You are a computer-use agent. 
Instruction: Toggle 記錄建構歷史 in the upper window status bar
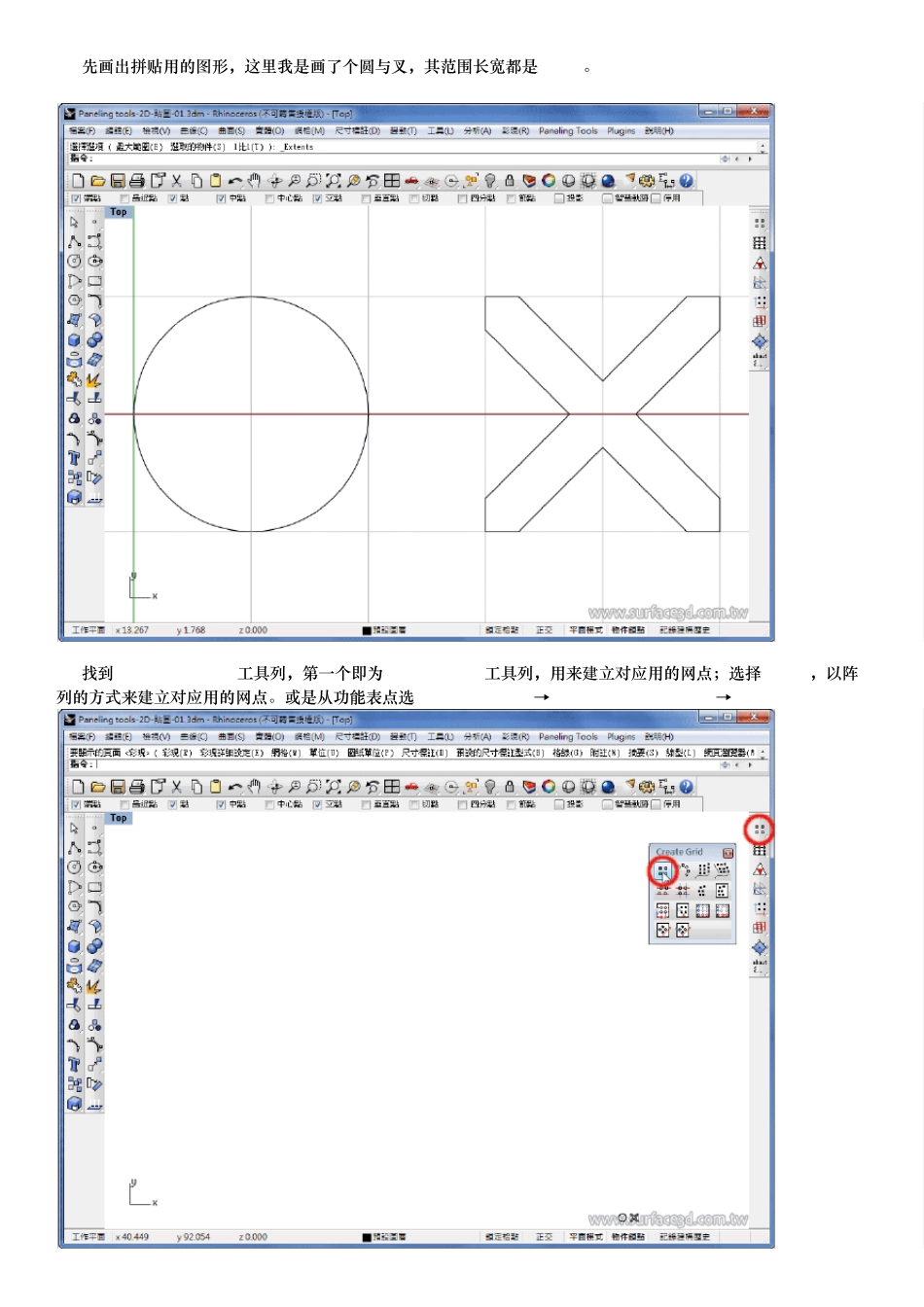point(685,630)
